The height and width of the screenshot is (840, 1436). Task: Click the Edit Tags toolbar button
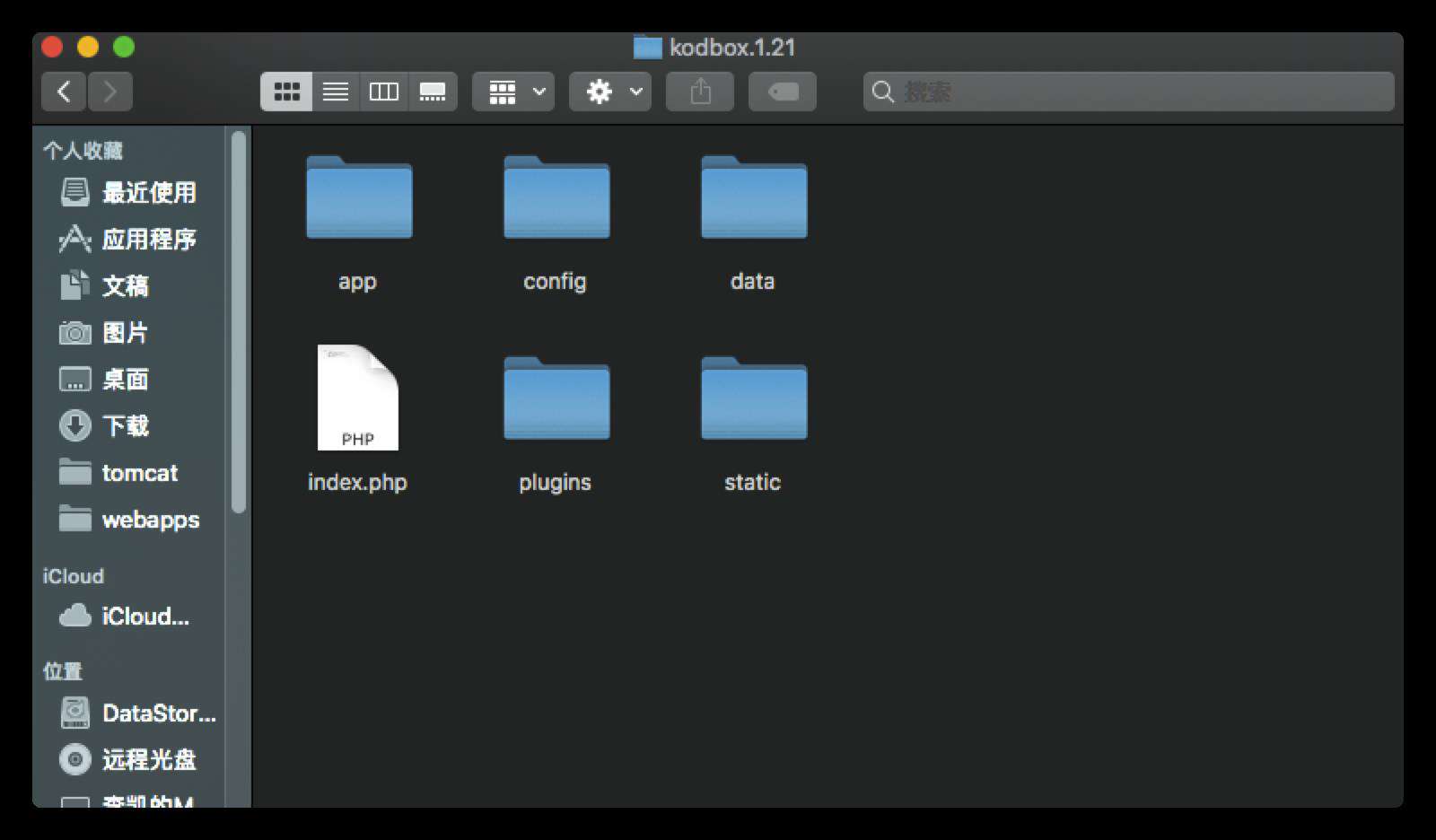(x=783, y=92)
